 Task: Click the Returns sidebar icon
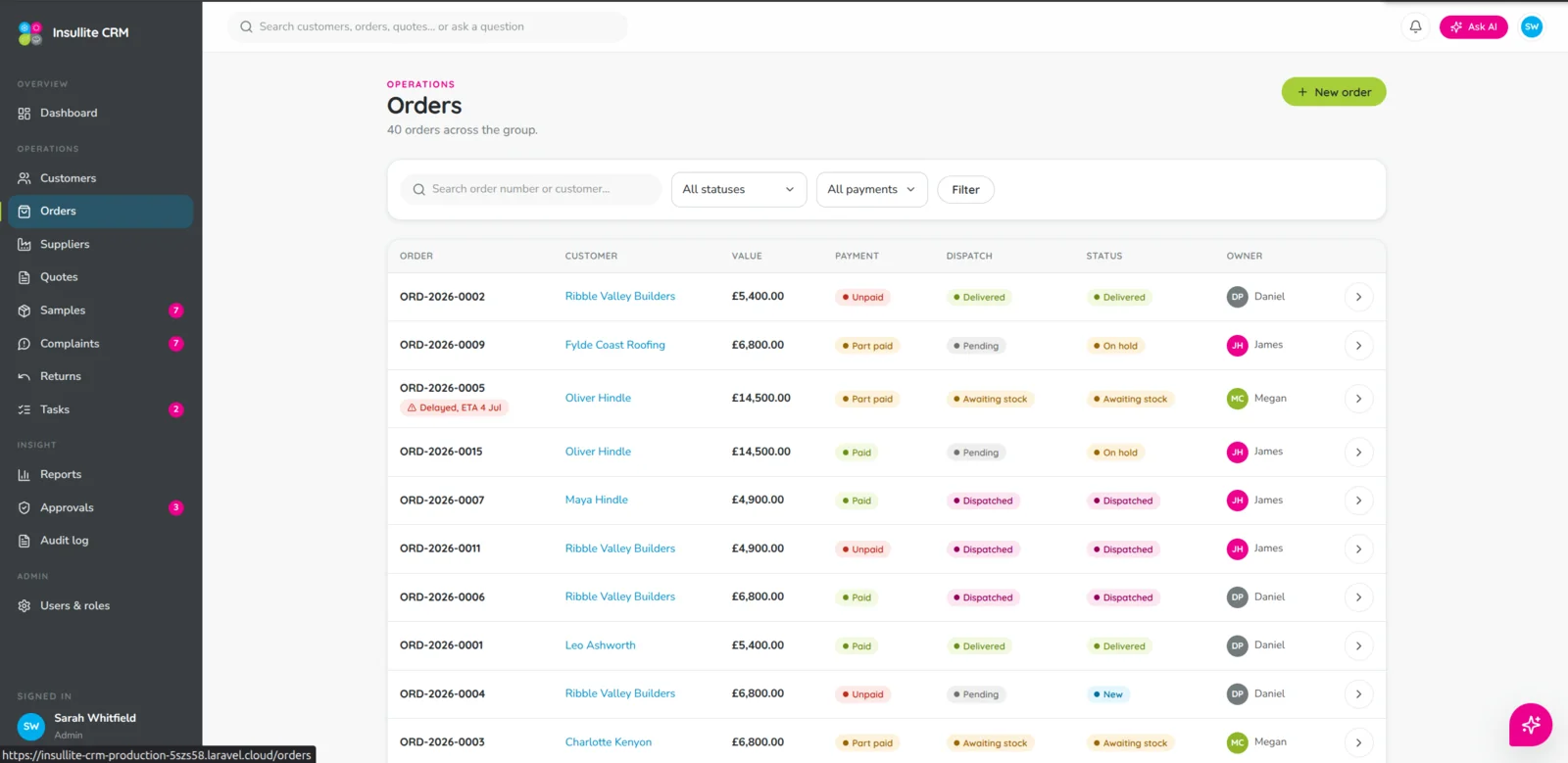tap(24, 376)
